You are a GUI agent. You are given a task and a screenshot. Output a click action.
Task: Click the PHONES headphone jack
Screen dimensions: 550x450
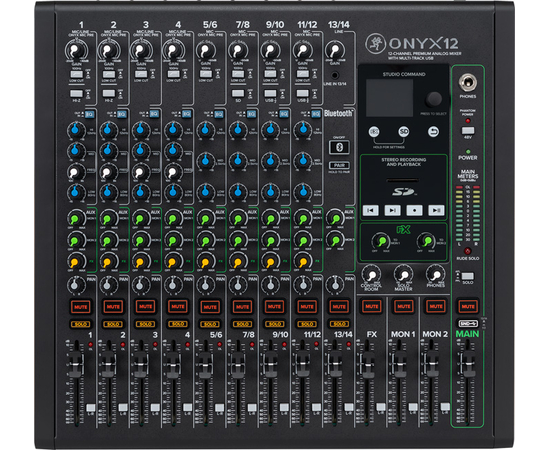(x=468, y=83)
